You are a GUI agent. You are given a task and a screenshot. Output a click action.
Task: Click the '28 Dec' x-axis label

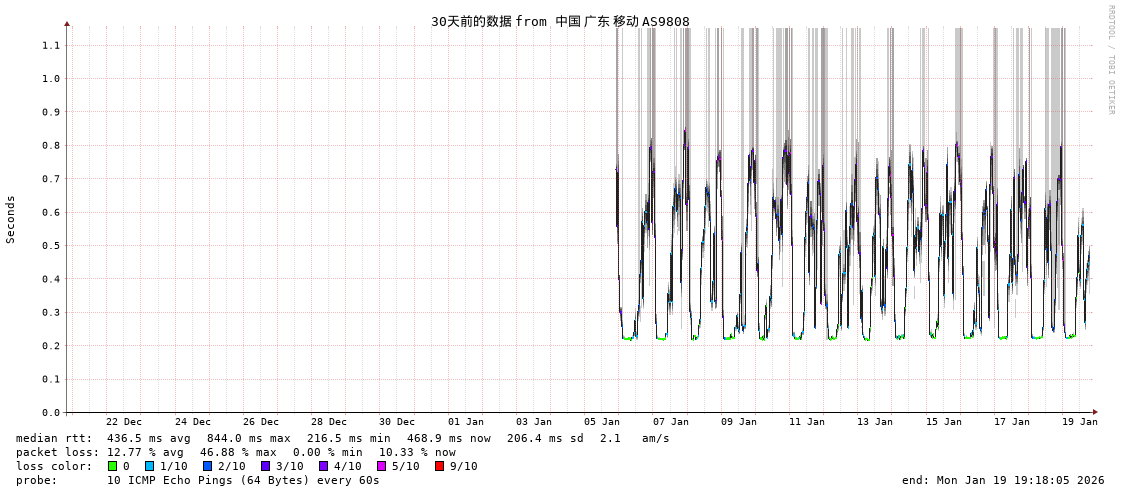329,422
